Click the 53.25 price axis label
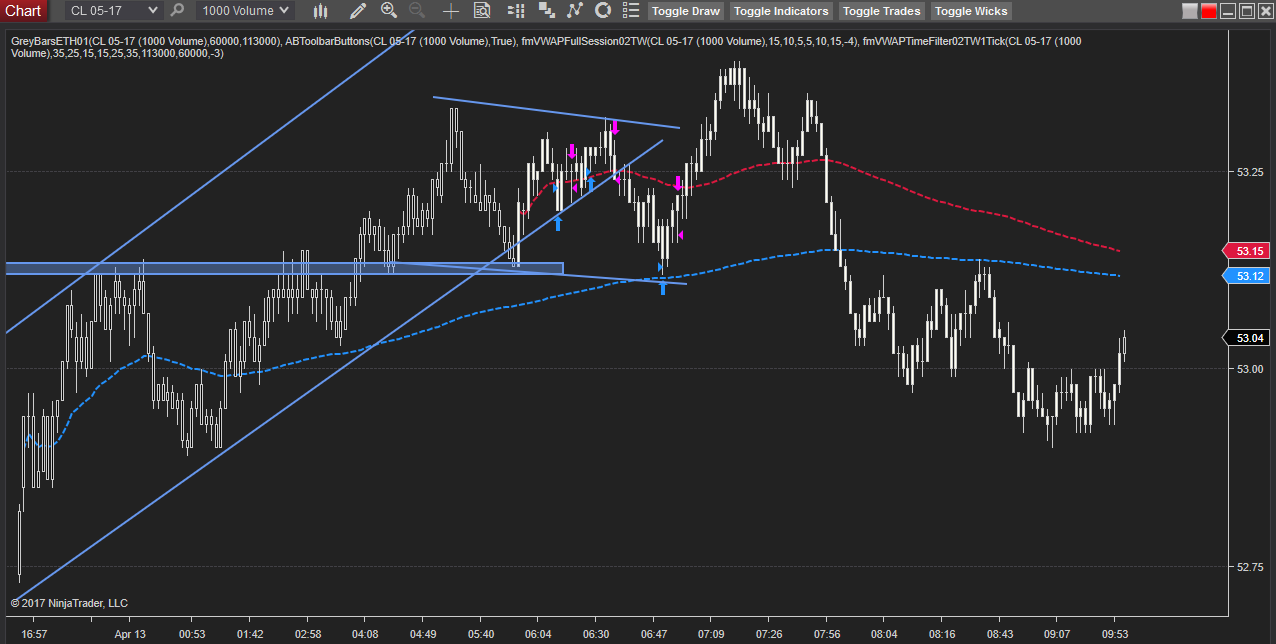Screen dimensions: 1276x644 1250,172
